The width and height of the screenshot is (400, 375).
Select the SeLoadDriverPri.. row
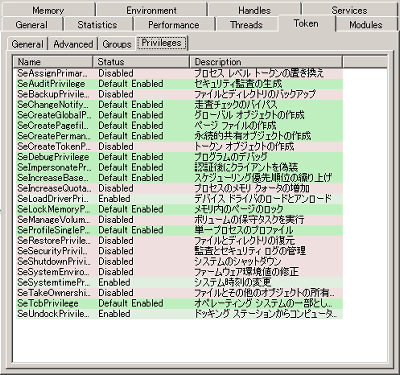(179, 199)
